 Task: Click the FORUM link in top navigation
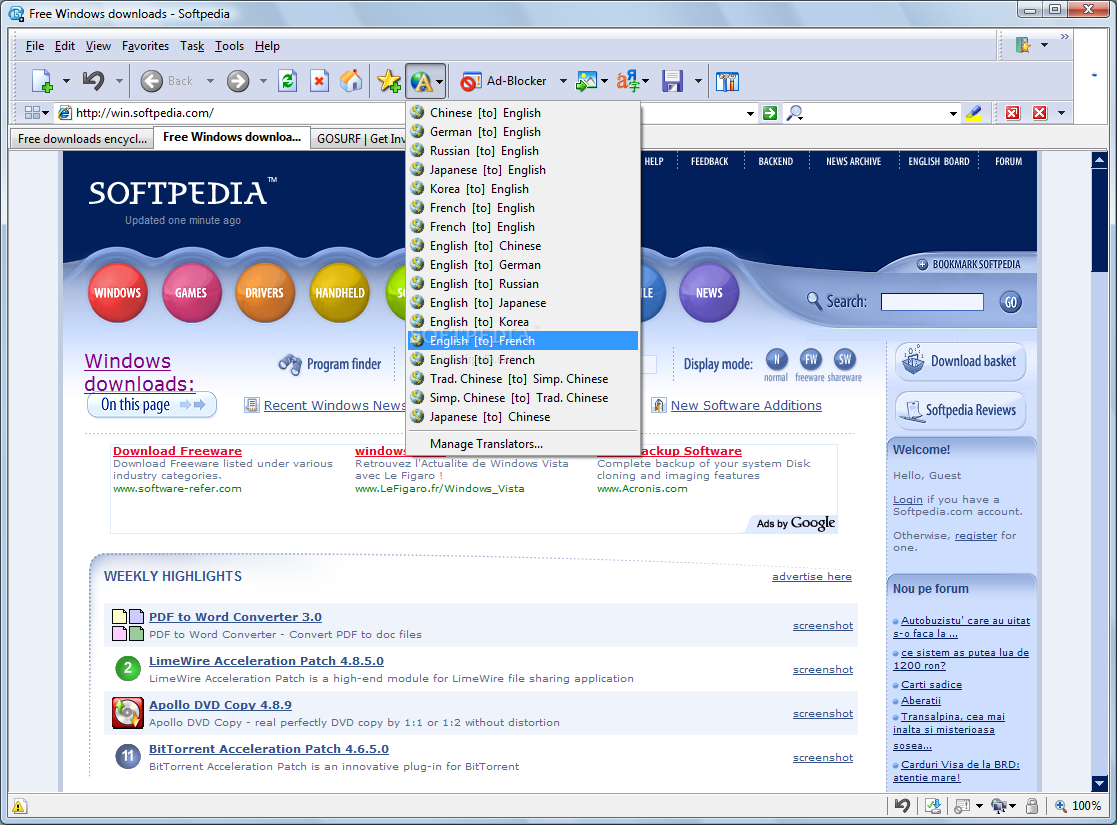[x=1008, y=162]
